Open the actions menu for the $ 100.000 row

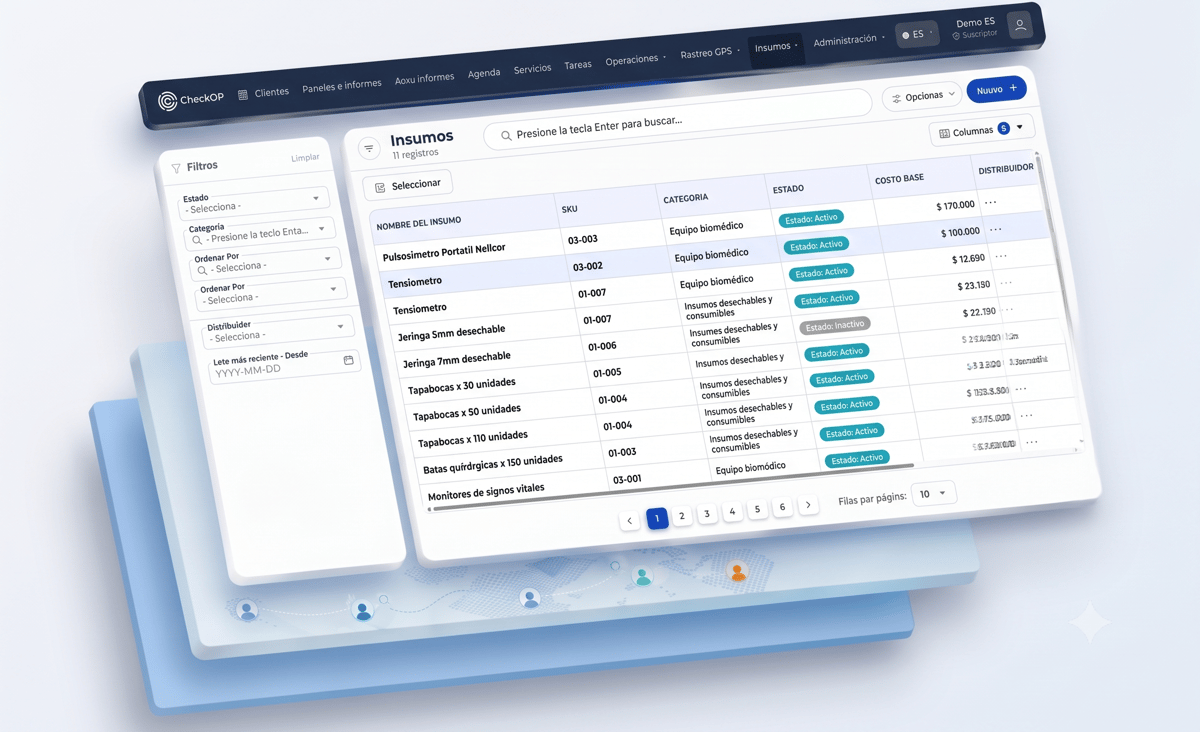tap(995, 230)
